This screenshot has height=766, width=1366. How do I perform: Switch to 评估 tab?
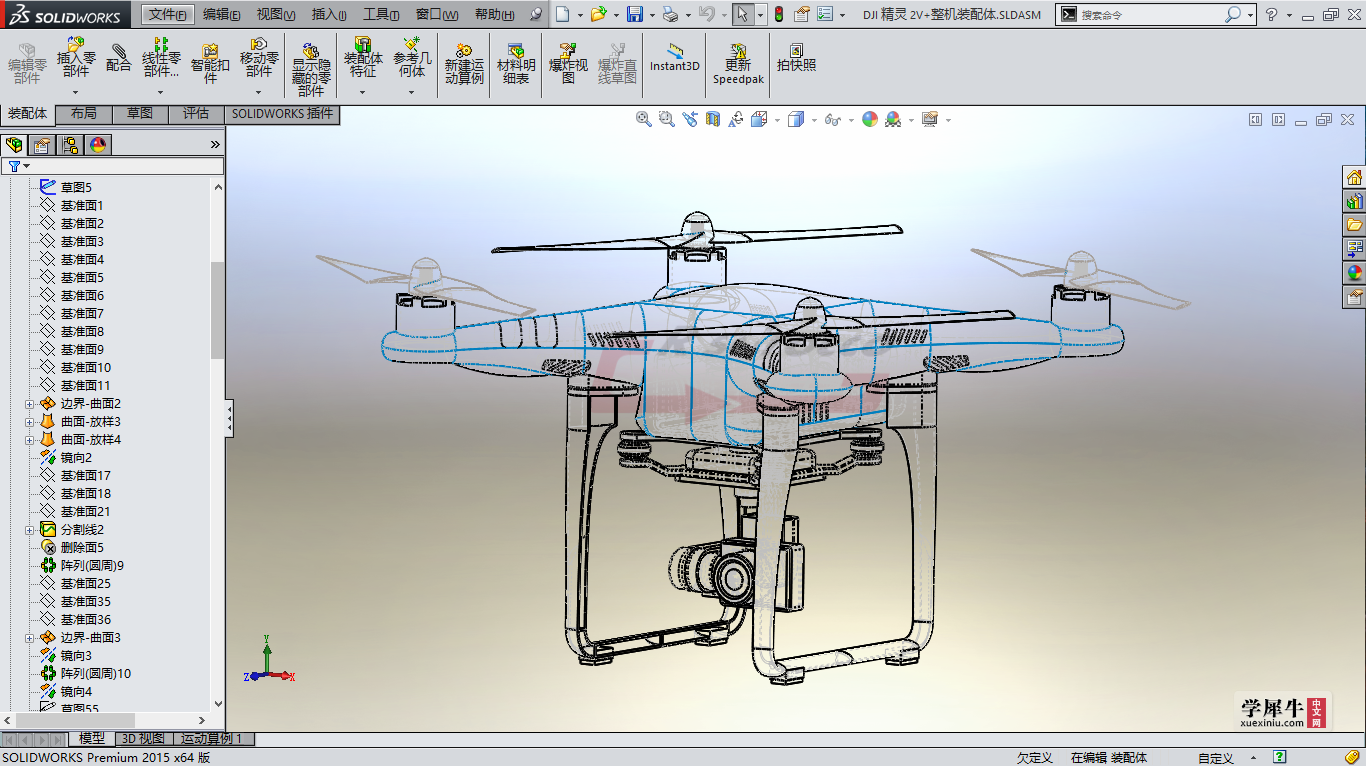tap(196, 114)
